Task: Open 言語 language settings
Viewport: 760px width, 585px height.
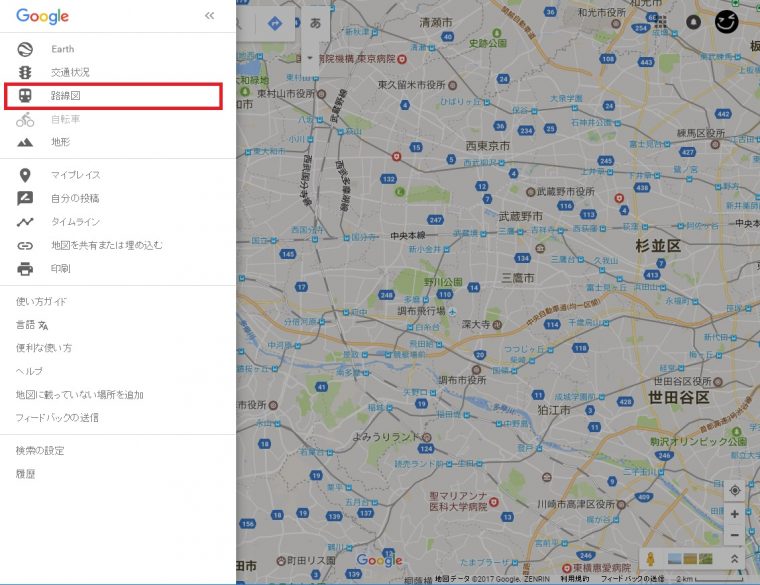Action: (x=32, y=325)
